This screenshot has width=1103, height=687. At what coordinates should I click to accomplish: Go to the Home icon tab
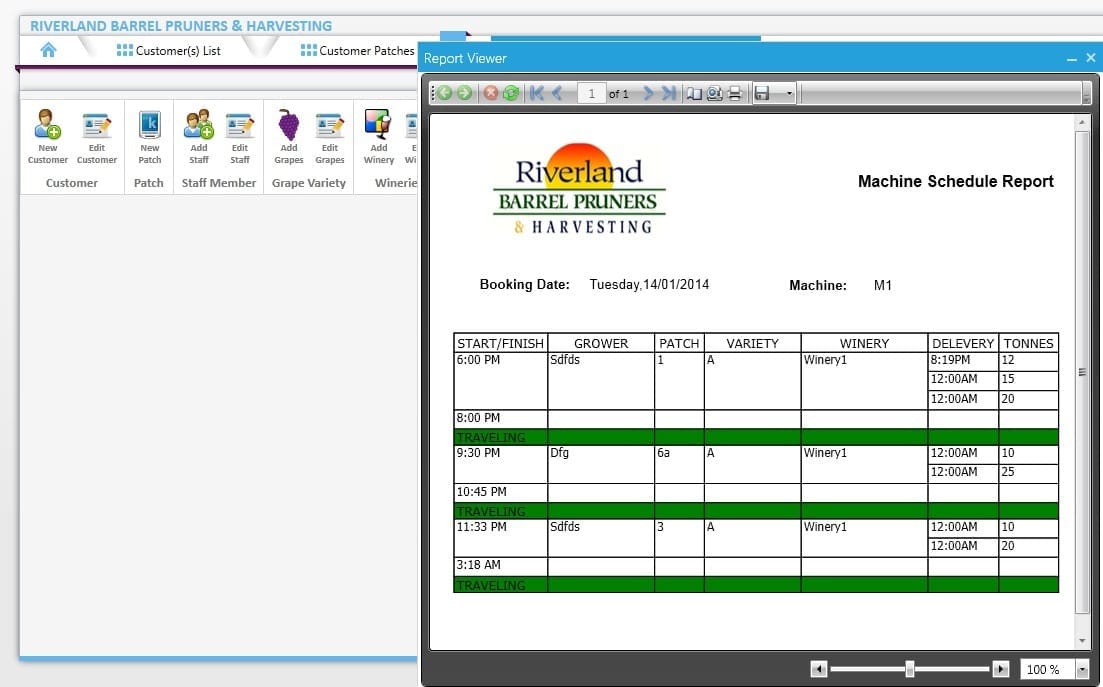pos(48,50)
